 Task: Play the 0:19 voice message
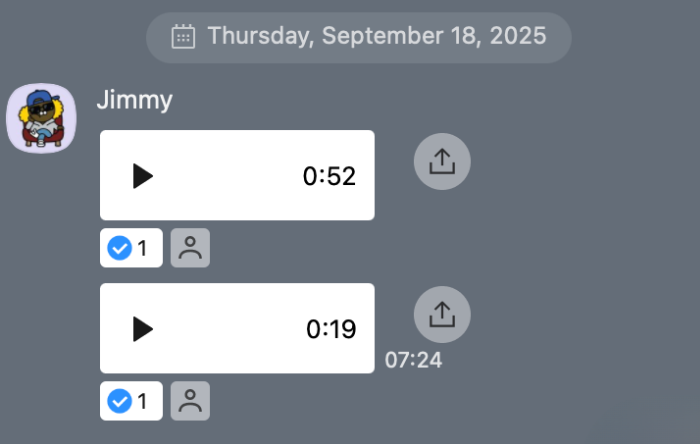143,329
